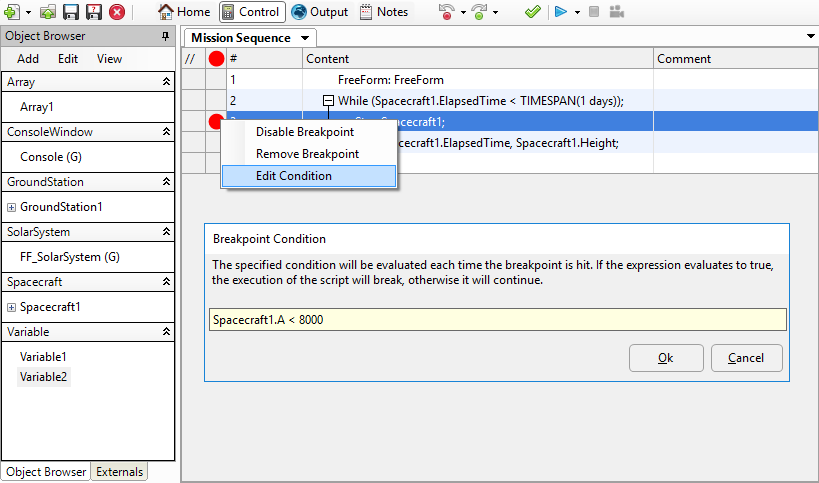Open the tab list arrow at editor right
Viewport: 819px width, 483px height.
coord(811,36)
